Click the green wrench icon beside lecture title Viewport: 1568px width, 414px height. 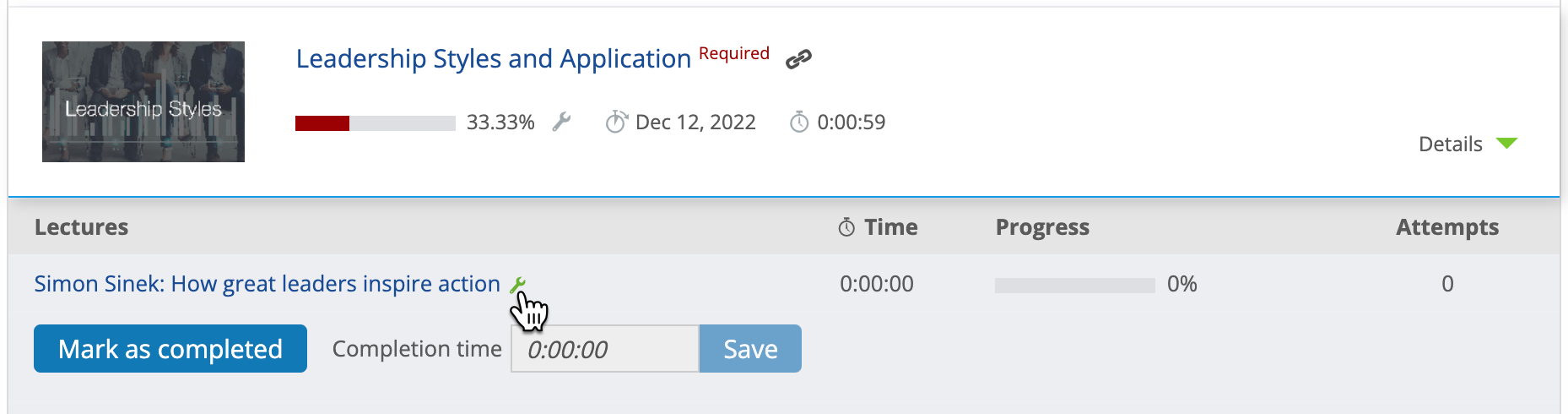[x=518, y=286]
